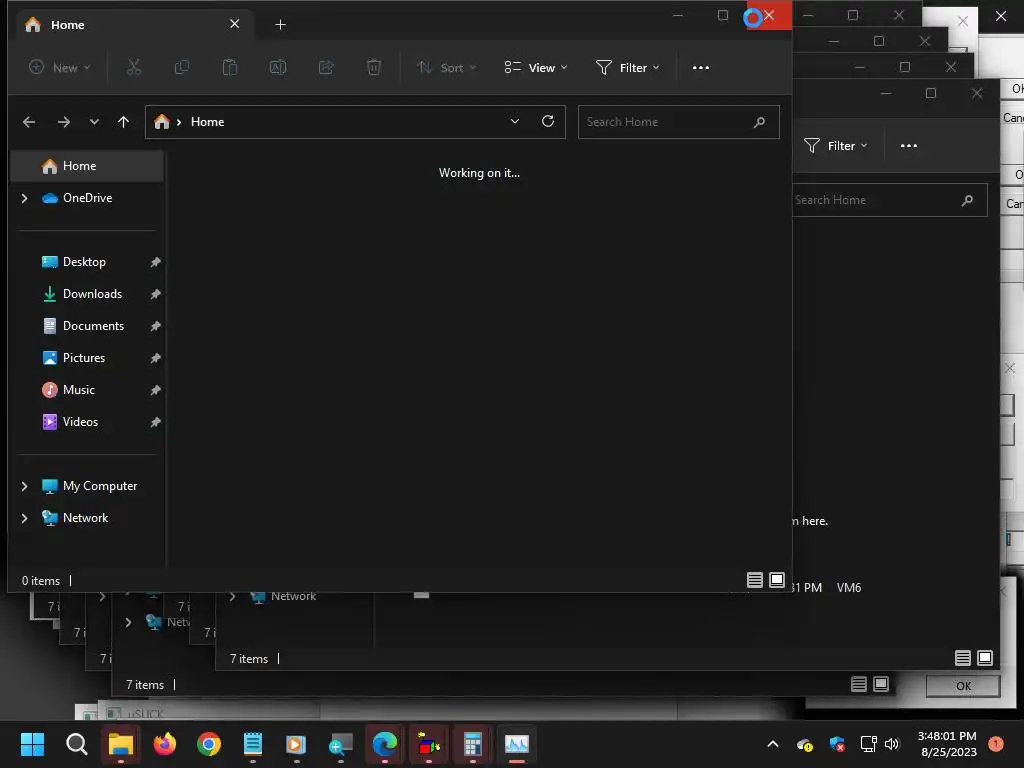Launch Firefox from the taskbar
This screenshot has height=768, width=1024.
pos(165,744)
